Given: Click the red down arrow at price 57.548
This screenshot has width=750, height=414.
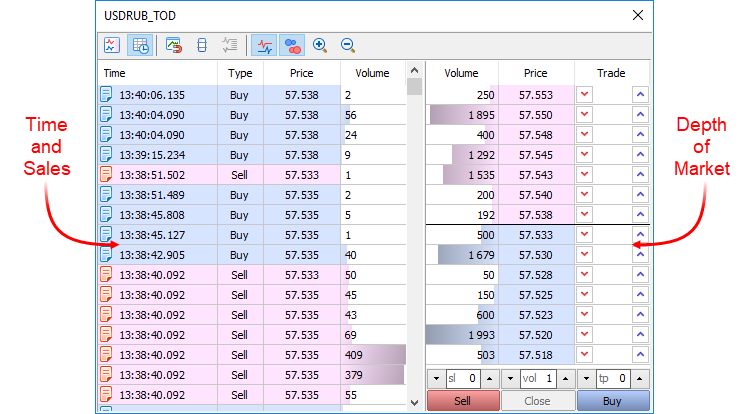Looking at the screenshot, I should (x=585, y=135).
